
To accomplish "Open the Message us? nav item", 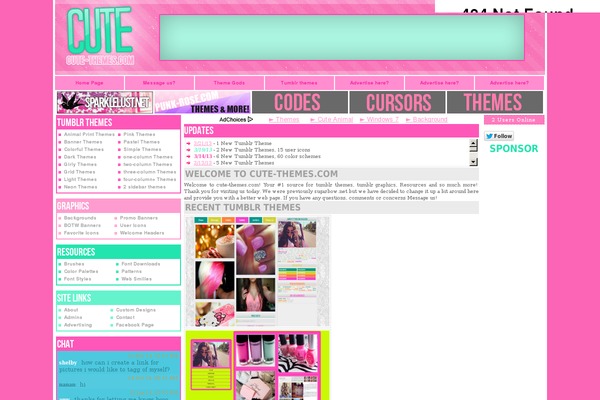I will pyautogui.click(x=159, y=83).
